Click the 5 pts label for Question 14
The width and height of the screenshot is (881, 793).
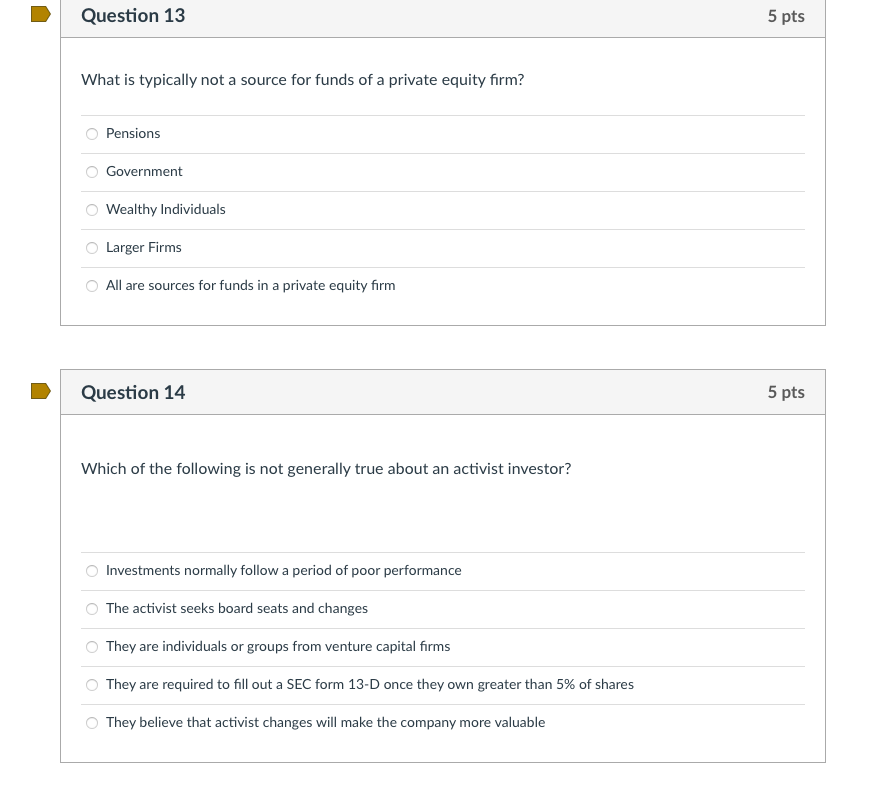[786, 392]
